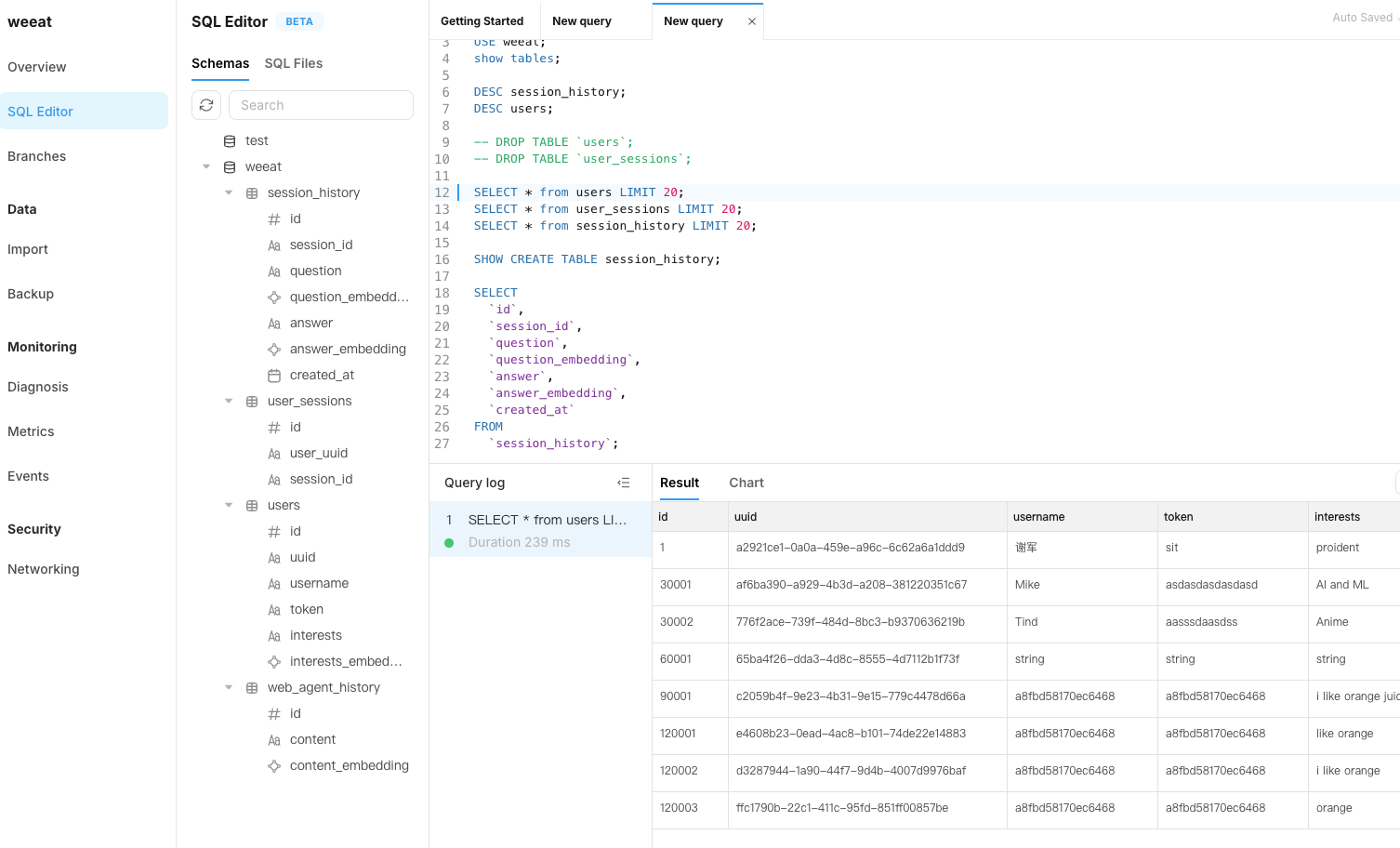This screenshot has width=1400, height=848.
Task: Switch to the Getting Started tab
Action: coord(482,21)
